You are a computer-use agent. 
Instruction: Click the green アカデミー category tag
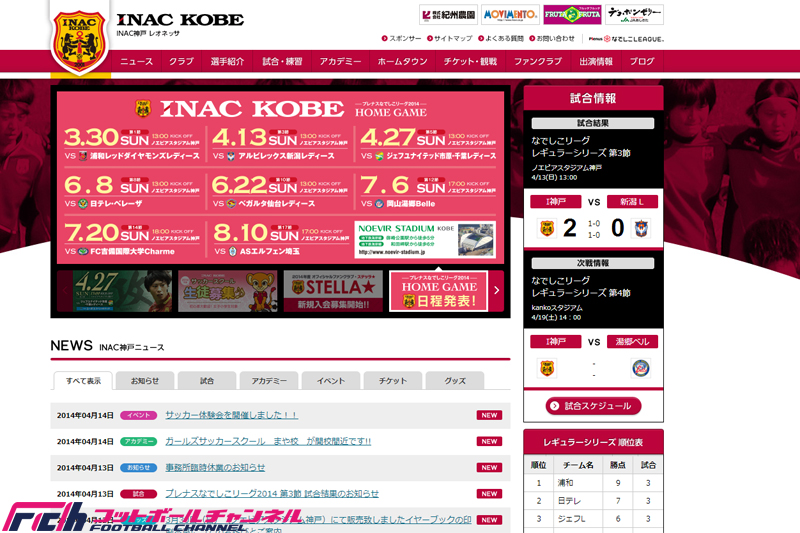[x=138, y=441]
